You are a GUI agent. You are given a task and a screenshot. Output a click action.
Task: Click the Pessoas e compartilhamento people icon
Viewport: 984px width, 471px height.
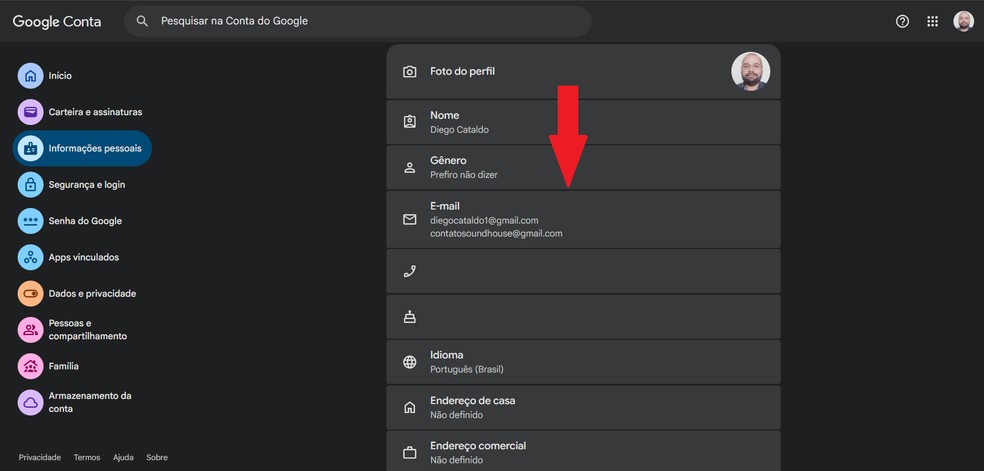pyautogui.click(x=31, y=330)
